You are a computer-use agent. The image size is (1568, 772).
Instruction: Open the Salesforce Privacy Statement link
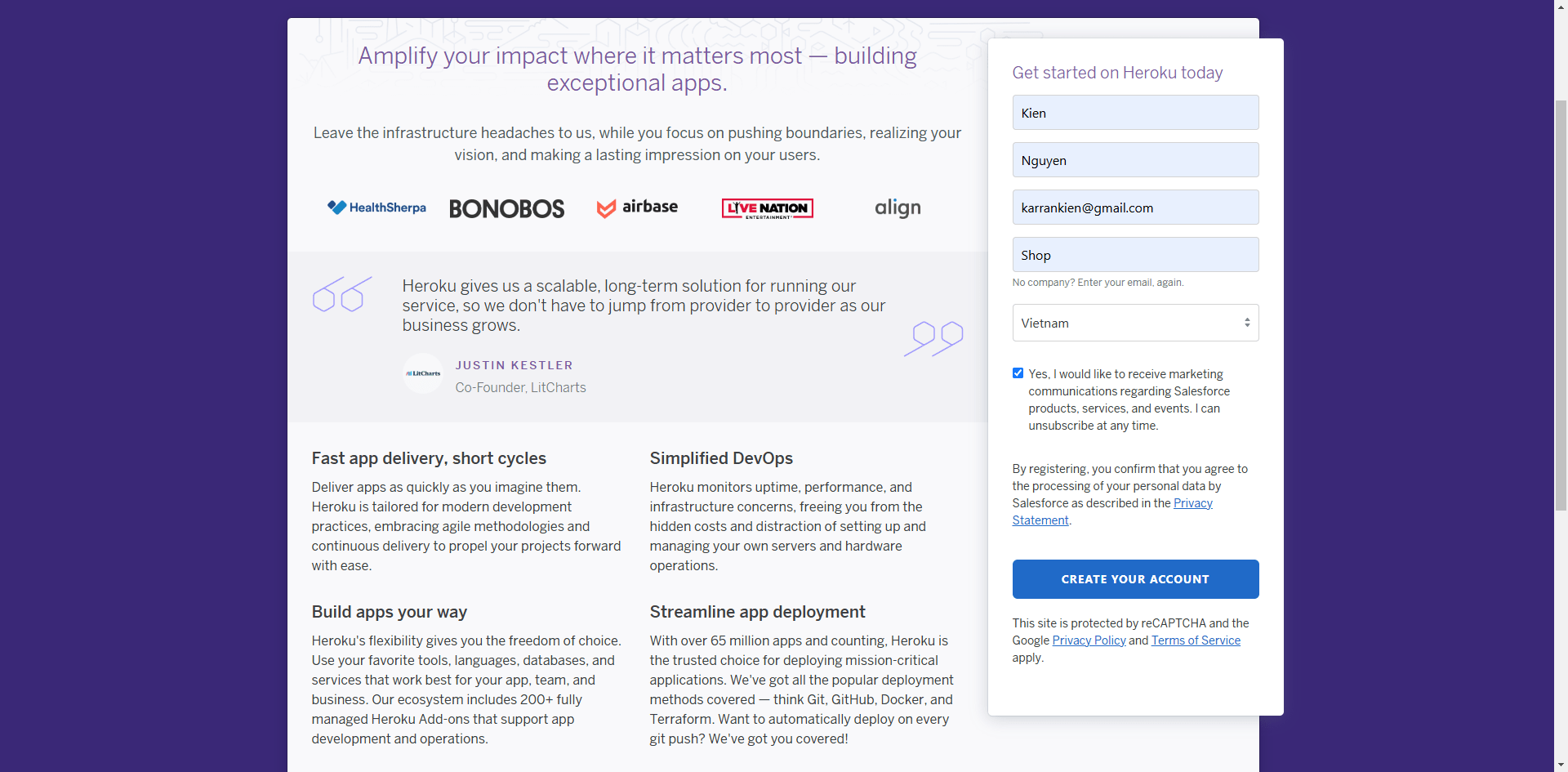point(1193,503)
